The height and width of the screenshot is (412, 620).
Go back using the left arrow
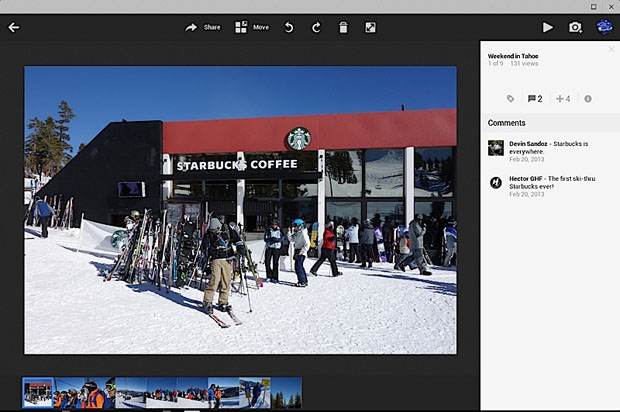[x=14, y=27]
